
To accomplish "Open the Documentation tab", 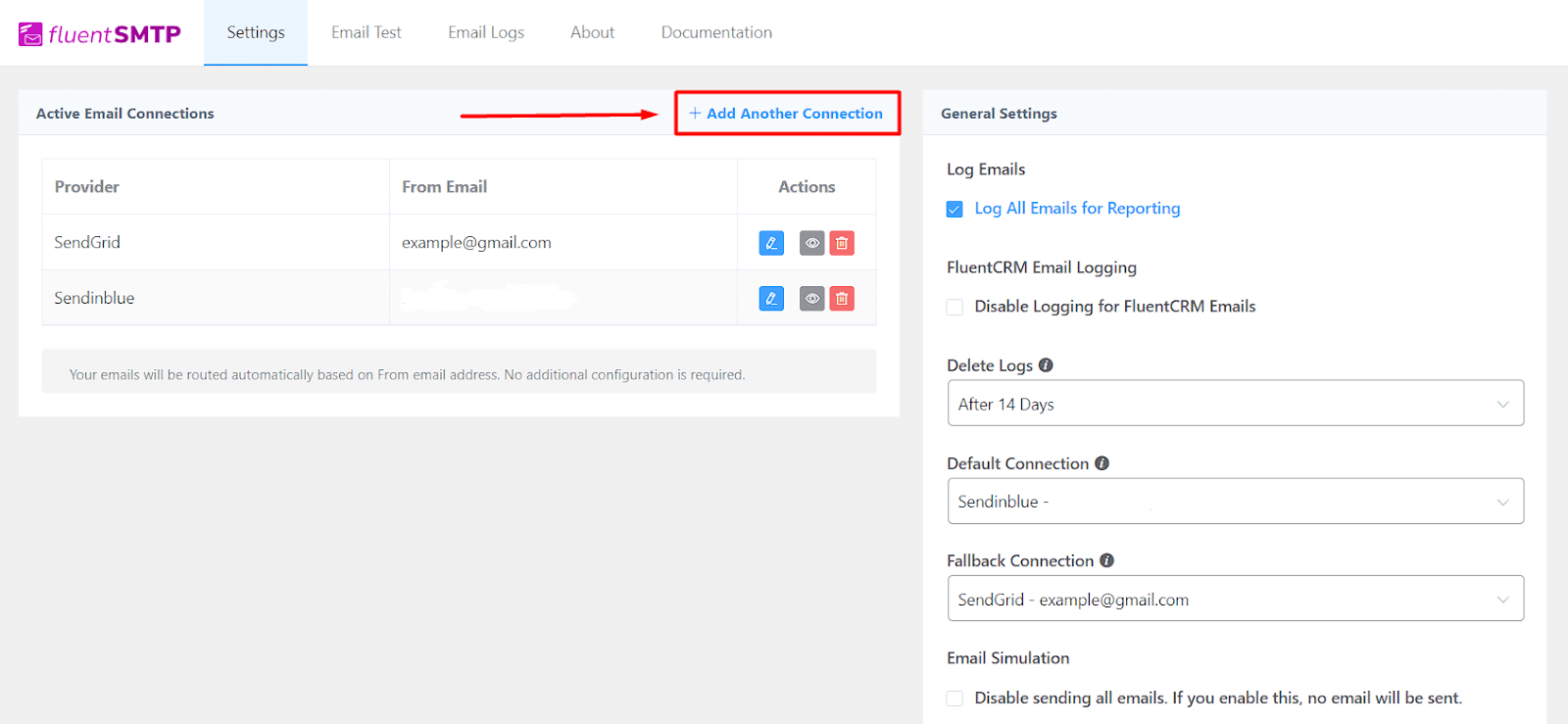I will click(x=716, y=32).
